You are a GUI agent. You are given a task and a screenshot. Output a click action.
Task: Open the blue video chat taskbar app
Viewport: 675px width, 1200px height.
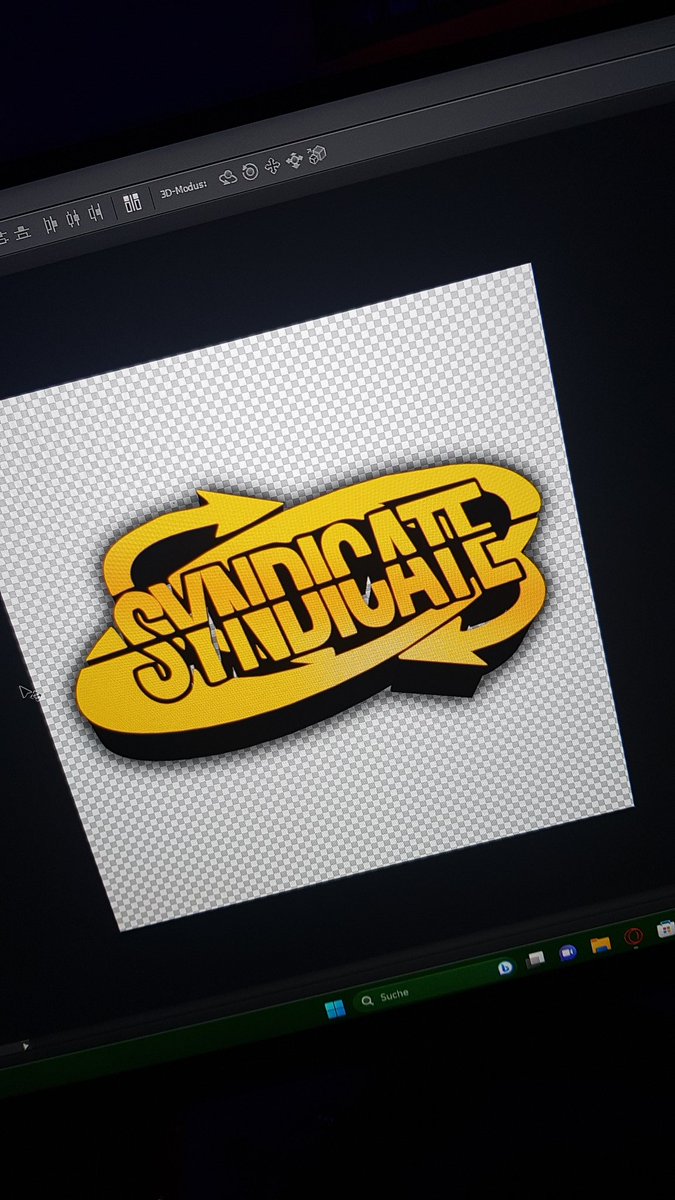coord(568,952)
